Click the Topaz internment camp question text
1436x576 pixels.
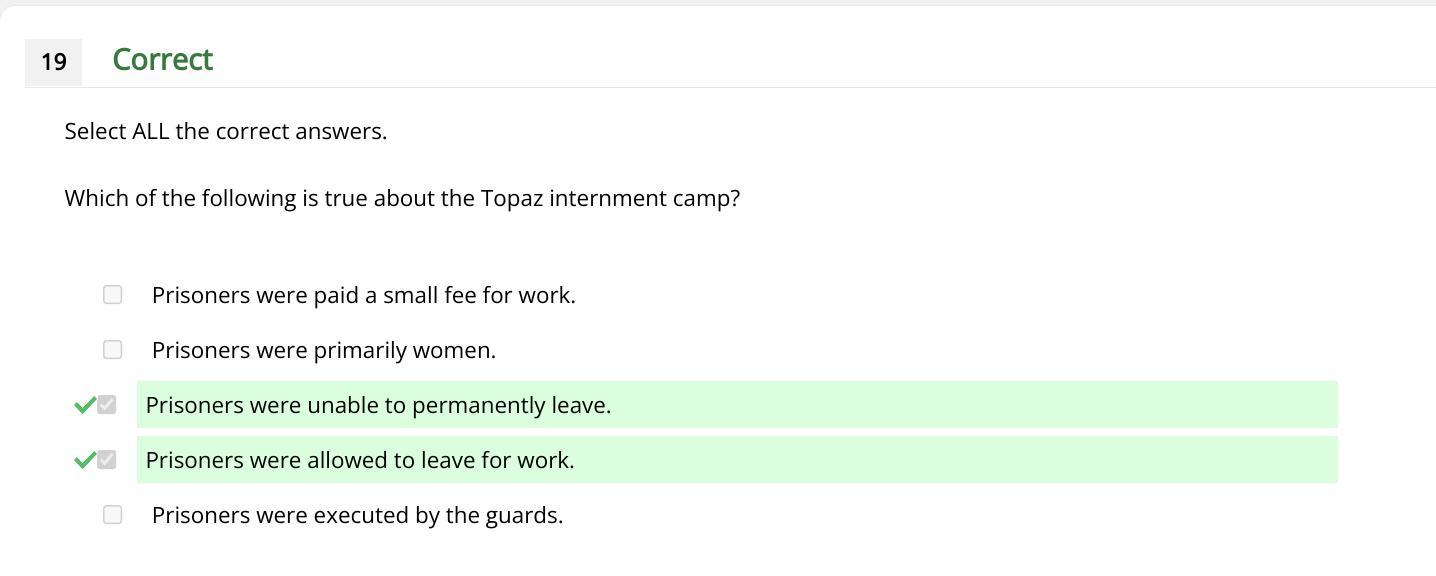point(402,198)
